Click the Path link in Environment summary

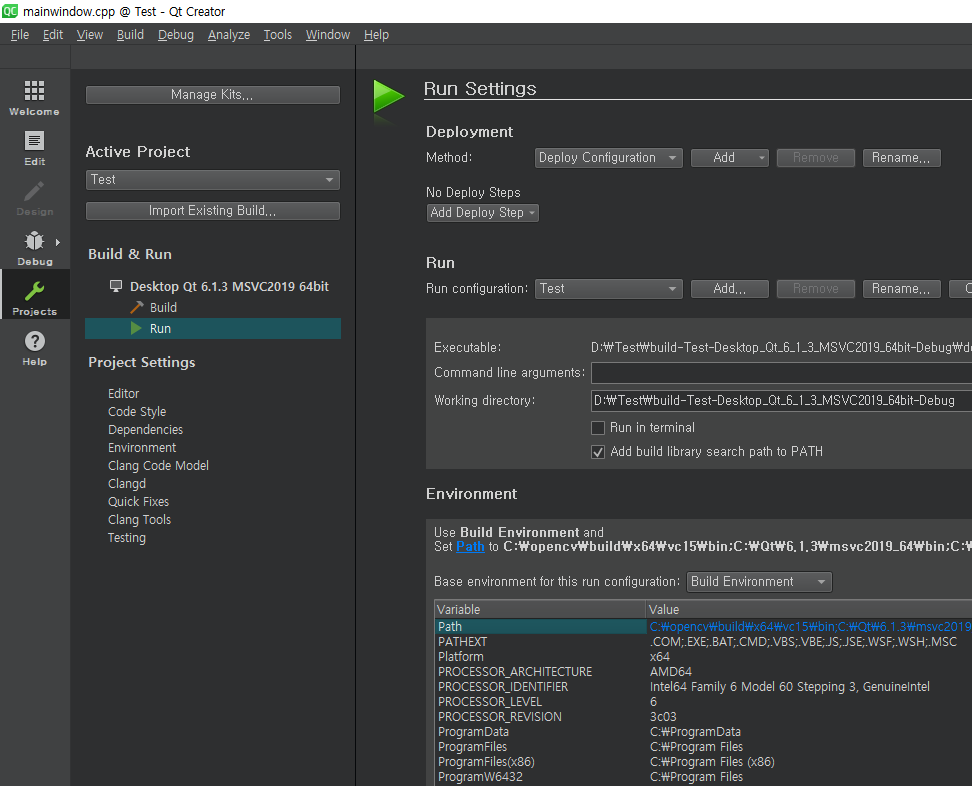[x=470, y=547]
